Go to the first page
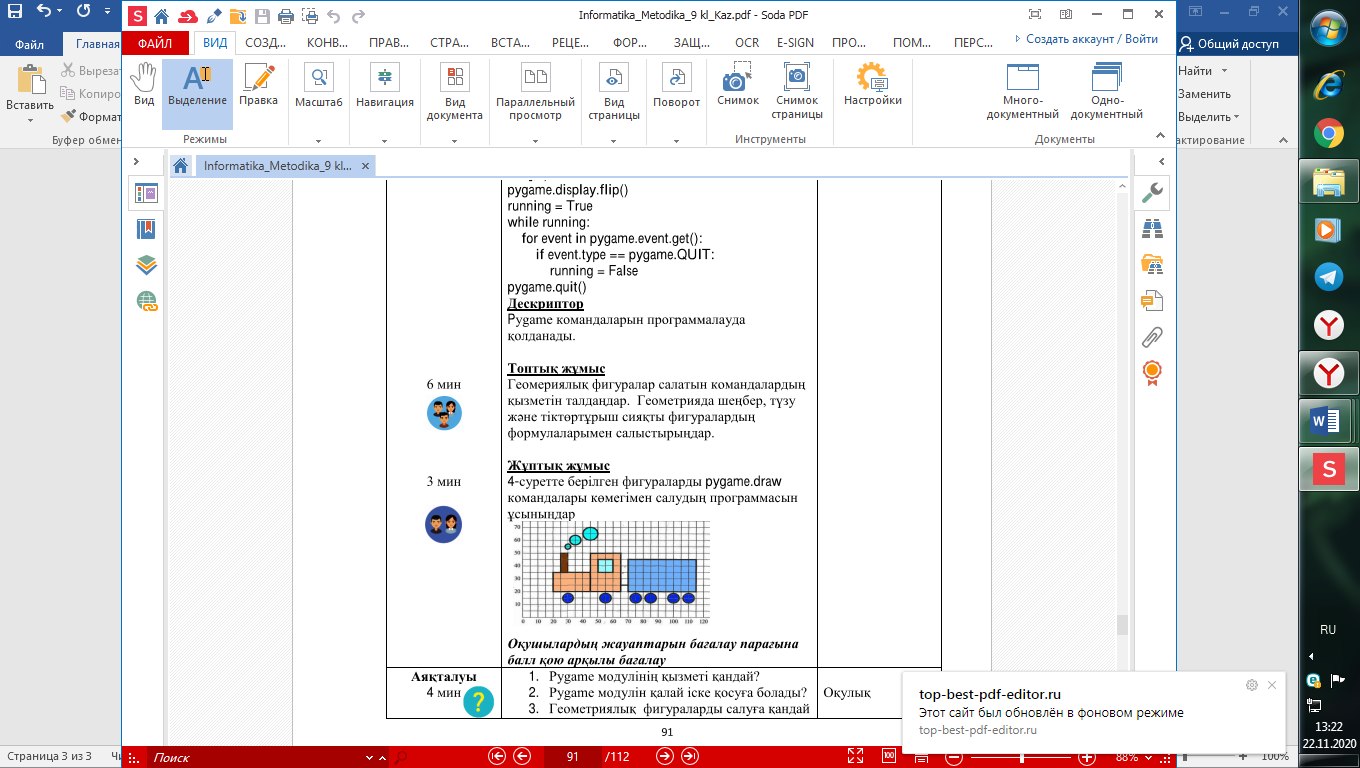The image size is (1360, 768). pos(497,757)
